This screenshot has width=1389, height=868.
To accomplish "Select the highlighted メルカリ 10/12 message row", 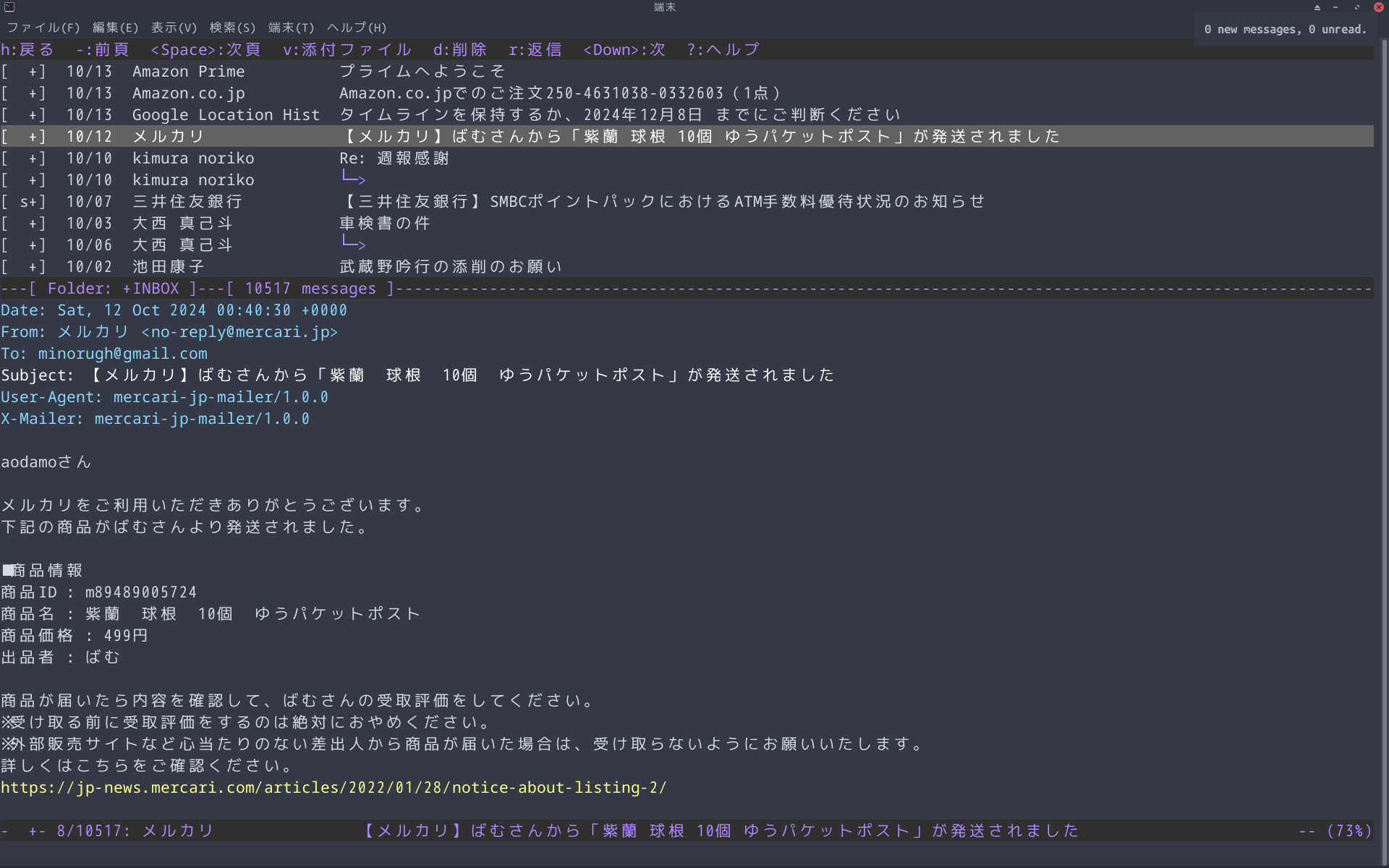I will click(687, 136).
